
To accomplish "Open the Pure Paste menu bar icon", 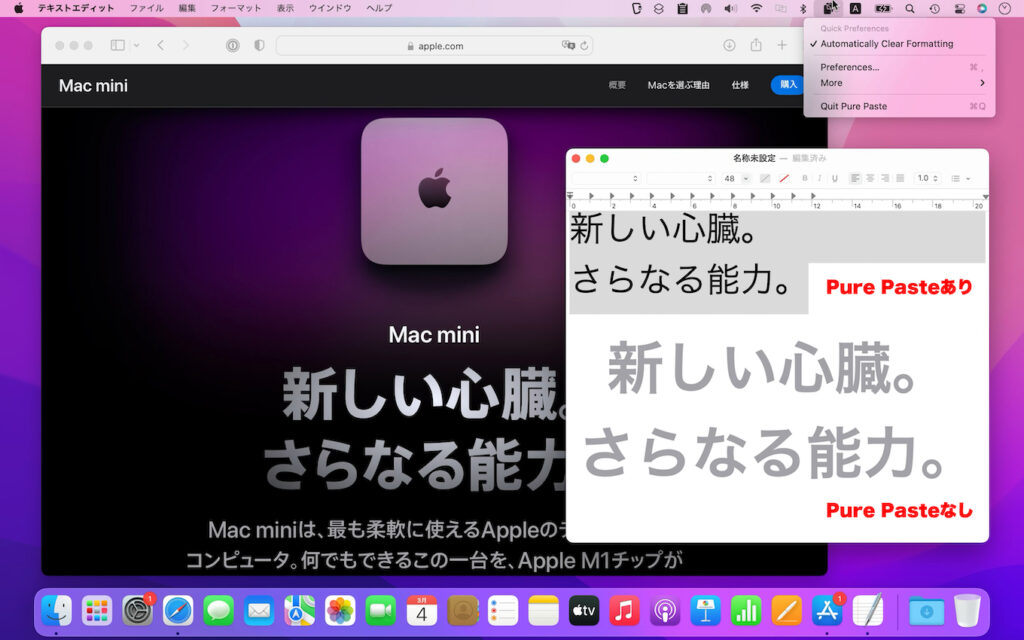I will click(x=828, y=8).
